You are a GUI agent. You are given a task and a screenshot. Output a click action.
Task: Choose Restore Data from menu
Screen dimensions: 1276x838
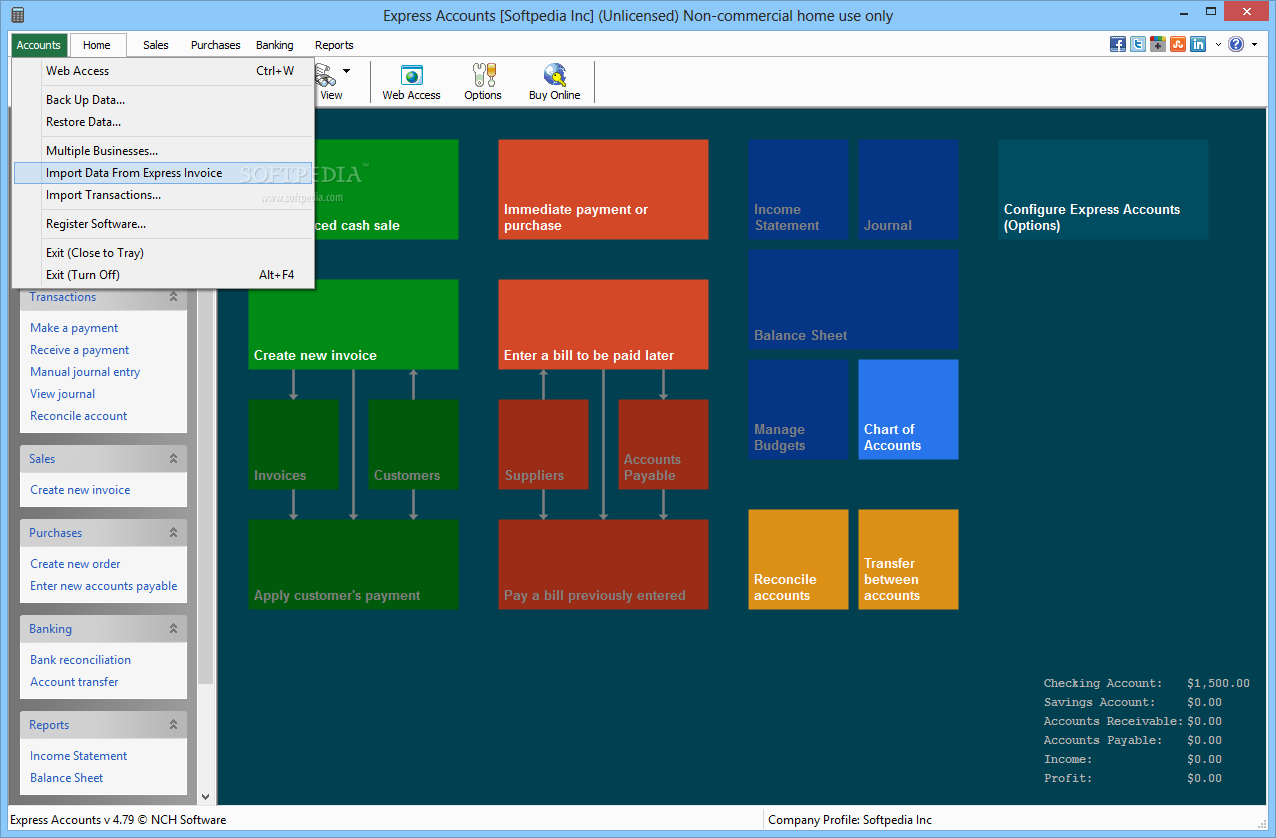pyautogui.click(x=164, y=122)
